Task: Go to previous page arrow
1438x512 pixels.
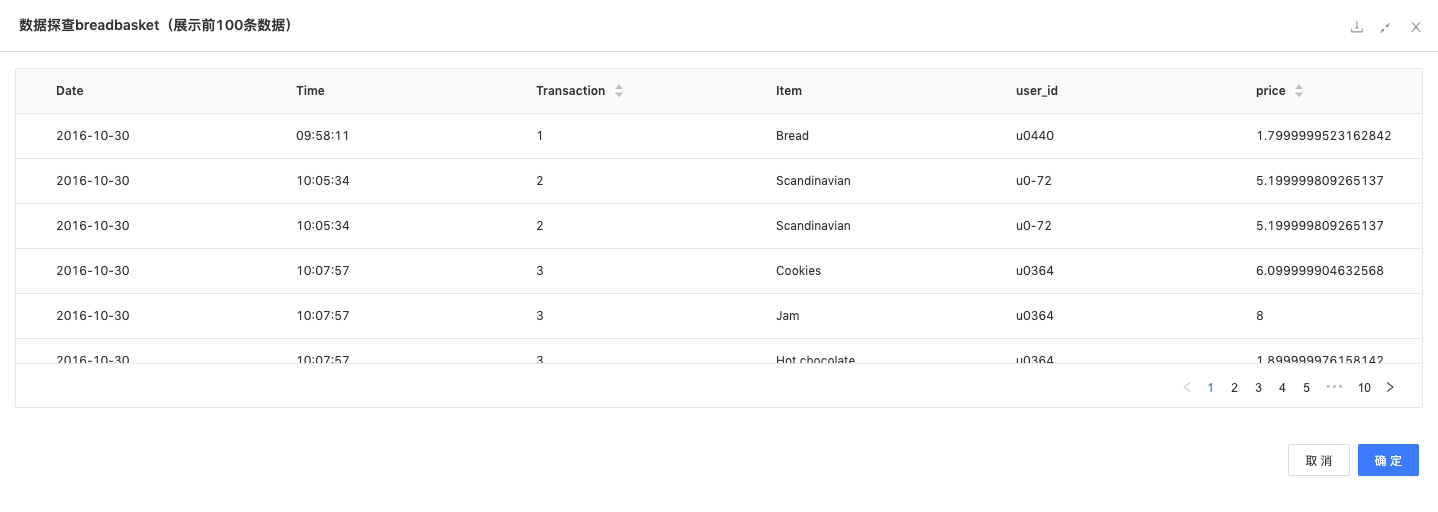Action: click(x=1187, y=387)
